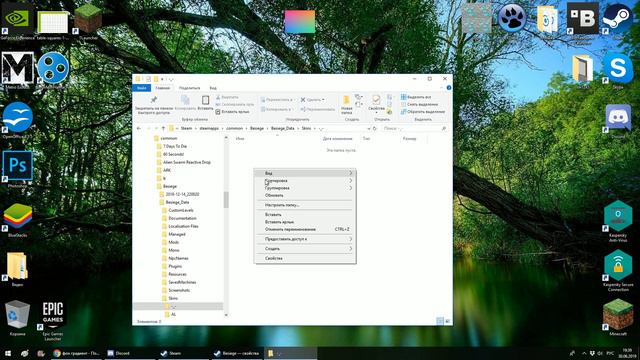Open the Вид submenu in context menu
Viewport: 640px width, 360px height.
pyautogui.click(x=305, y=173)
